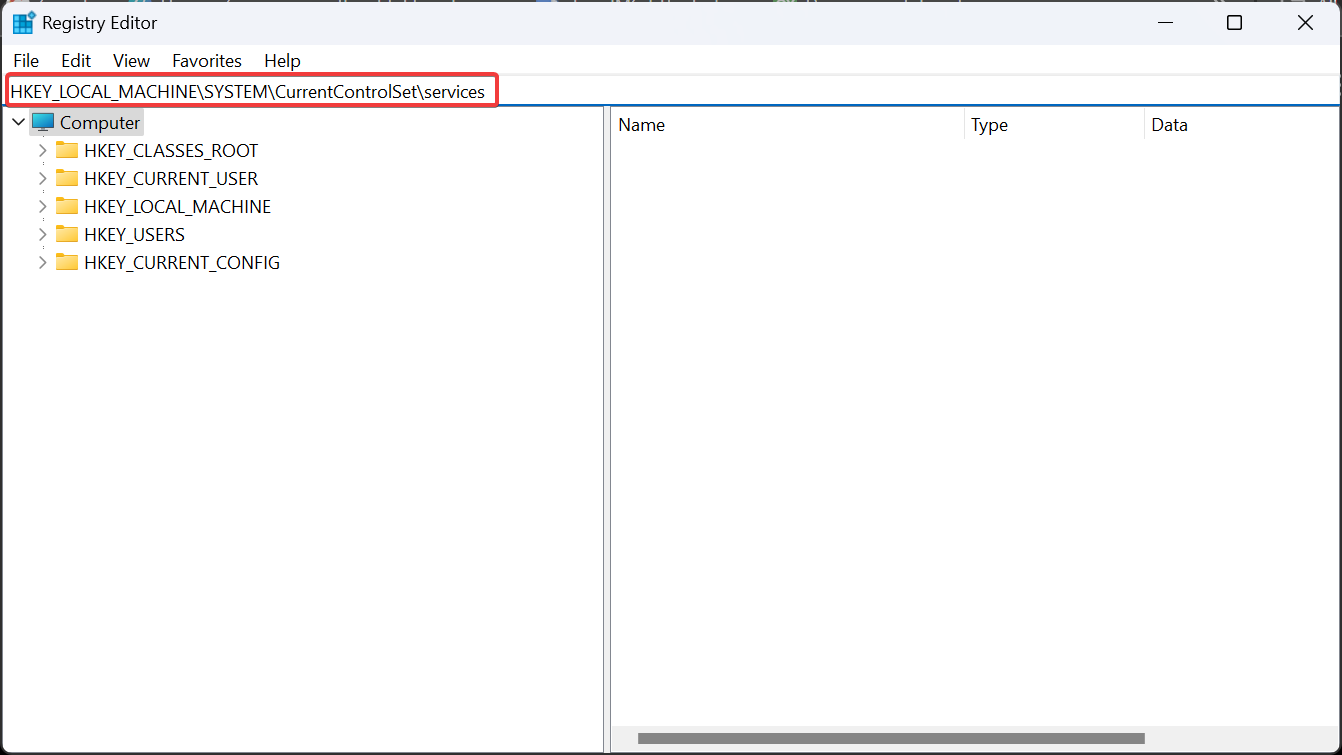Open the Help menu
The height and width of the screenshot is (755, 1342).
click(x=282, y=61)
